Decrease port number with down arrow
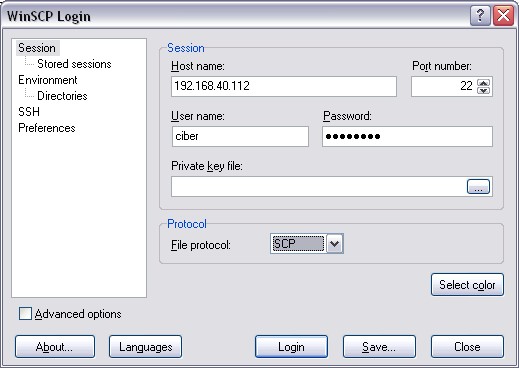 [x=483, y=90]
